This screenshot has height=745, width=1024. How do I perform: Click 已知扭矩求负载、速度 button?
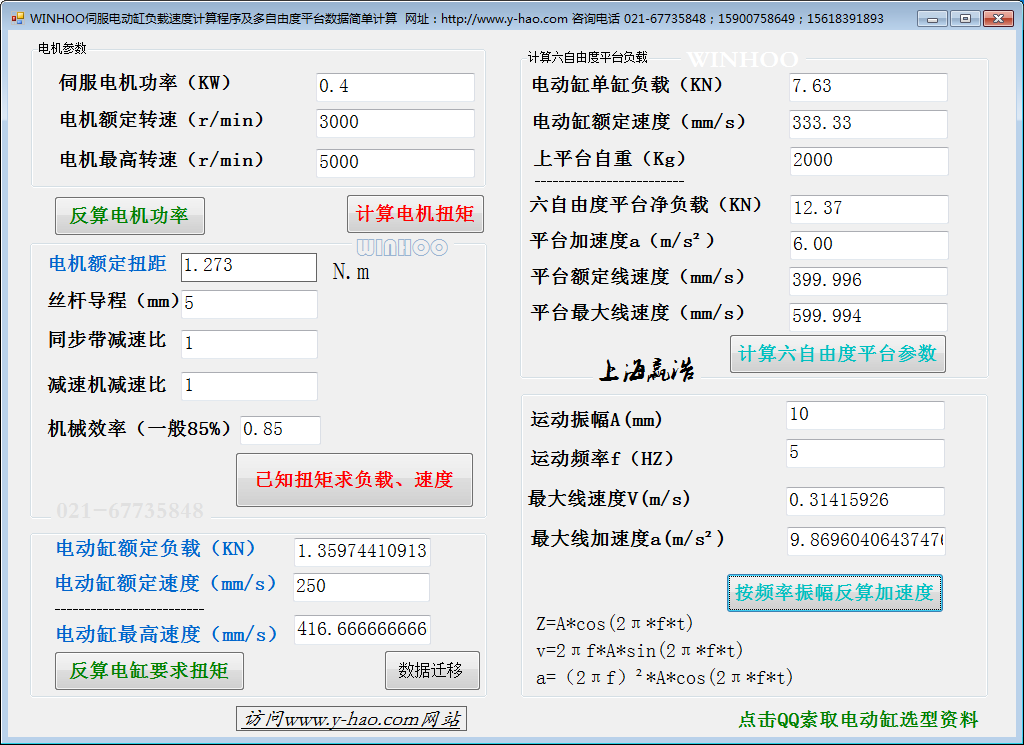click(354, 480)
